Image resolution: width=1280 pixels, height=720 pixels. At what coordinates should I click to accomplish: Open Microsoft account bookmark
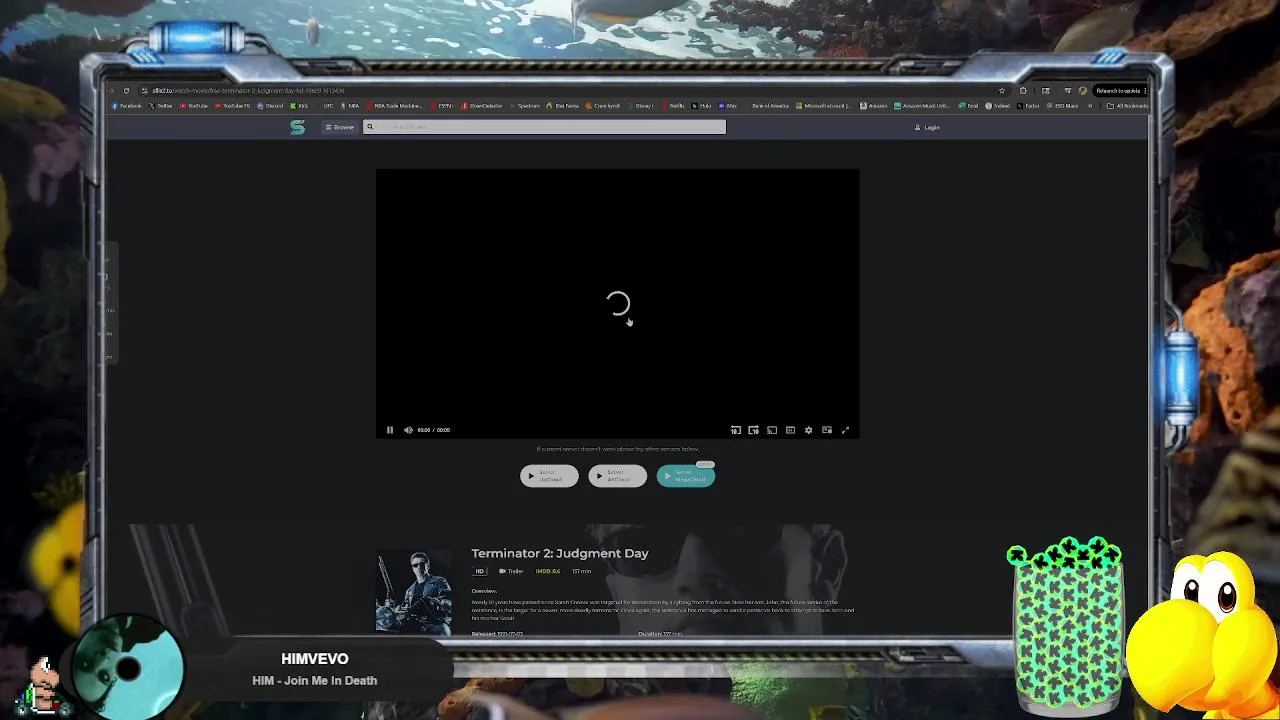point(824,106)
